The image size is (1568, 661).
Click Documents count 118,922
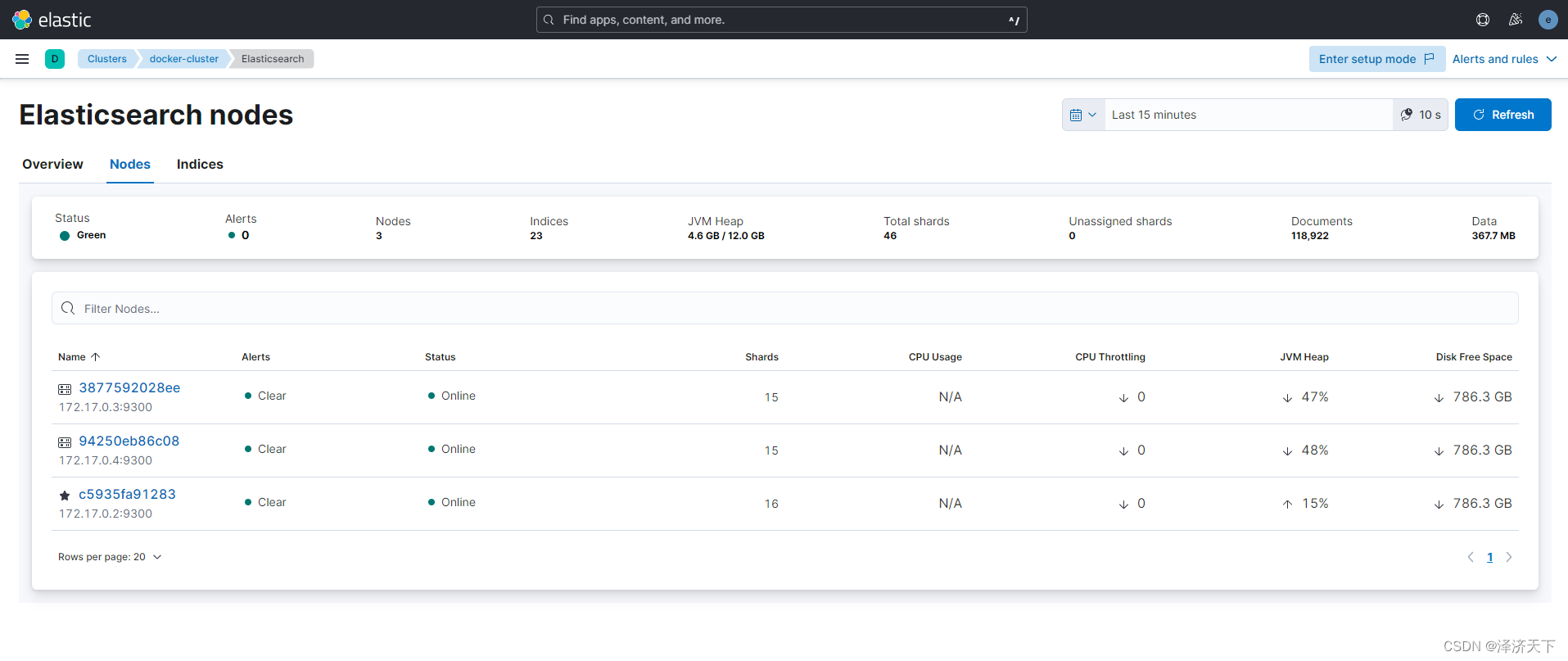pyautogui.click(x=1310, y=236)
